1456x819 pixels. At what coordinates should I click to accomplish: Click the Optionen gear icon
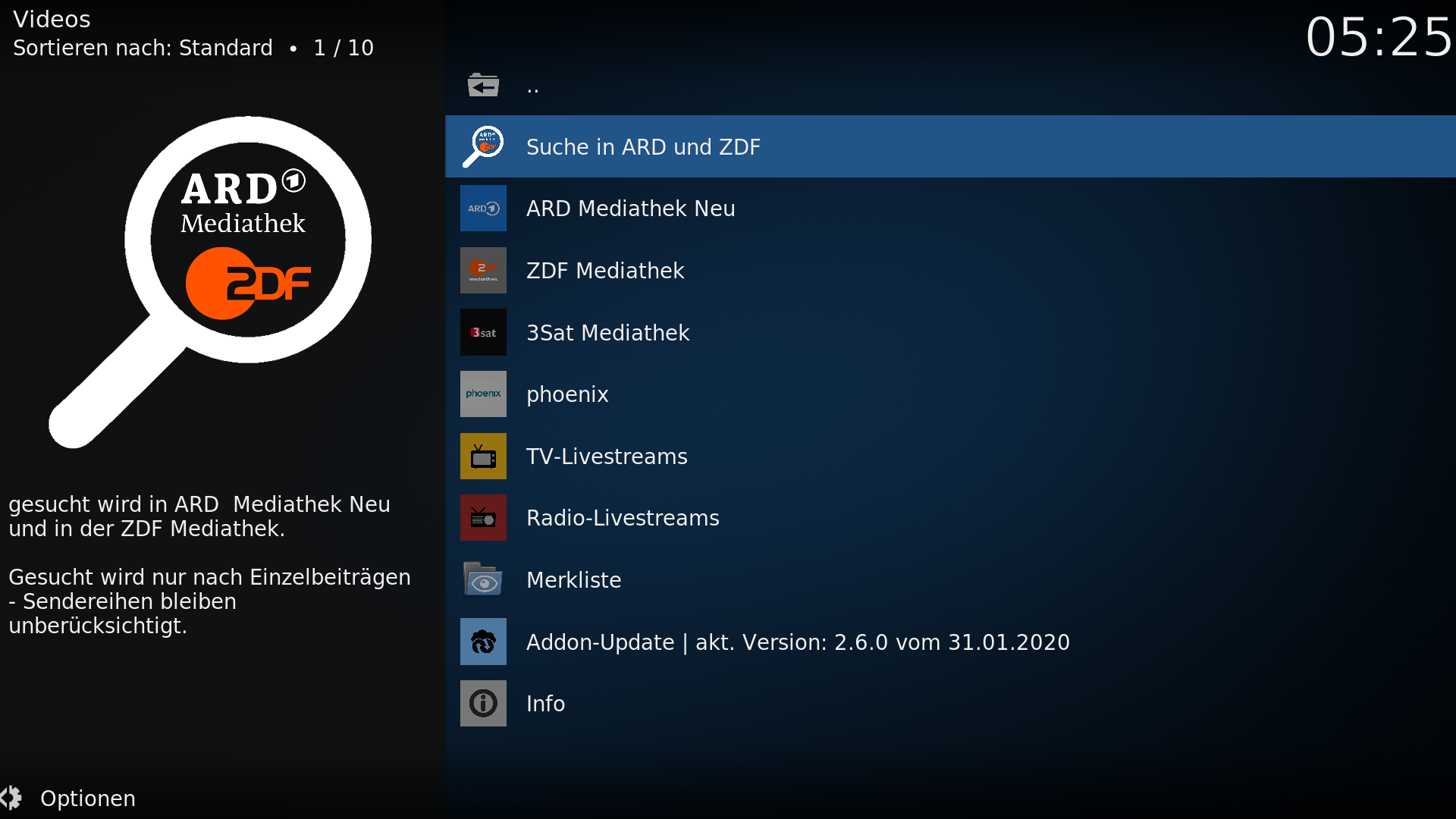11,798
